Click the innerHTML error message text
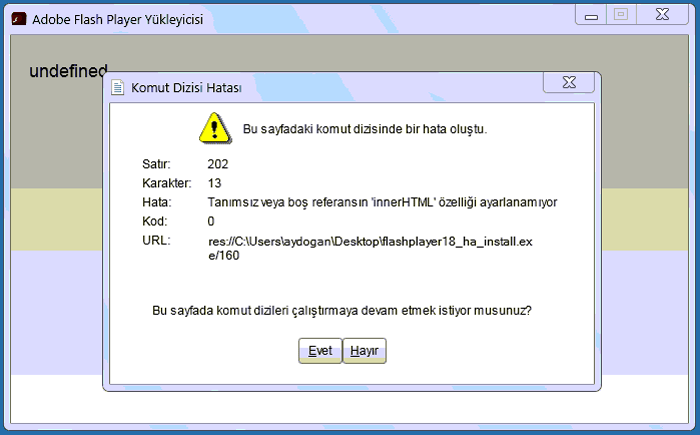Image resolution: width=700 pixels, height=435 pixels. [382, 203]
